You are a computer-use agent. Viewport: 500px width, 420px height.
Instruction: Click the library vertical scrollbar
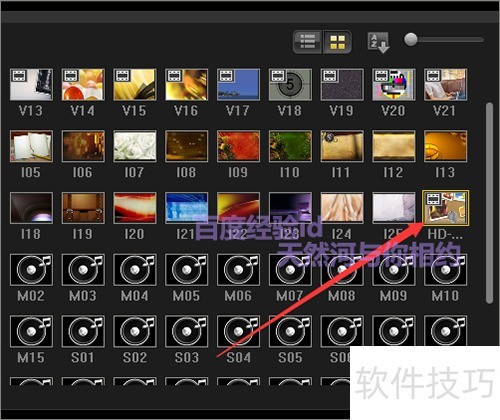coord(489,203)
